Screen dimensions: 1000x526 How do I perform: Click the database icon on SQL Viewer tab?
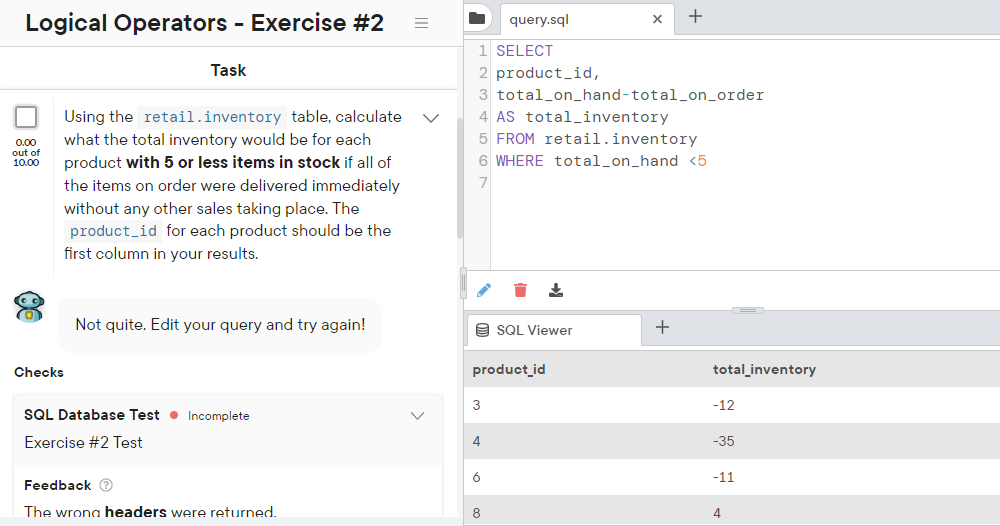[x=483, y=330]
